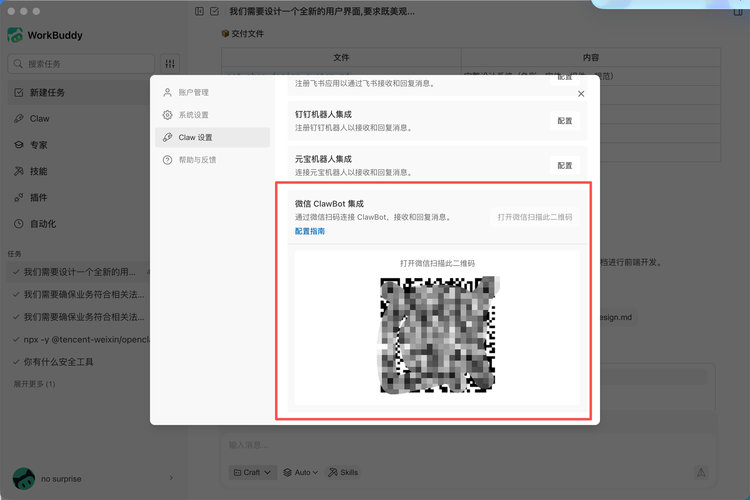
Task: Click 配置 button for 钉钉机器人集成
Action: pyautogui.click(x=564, y=121)
